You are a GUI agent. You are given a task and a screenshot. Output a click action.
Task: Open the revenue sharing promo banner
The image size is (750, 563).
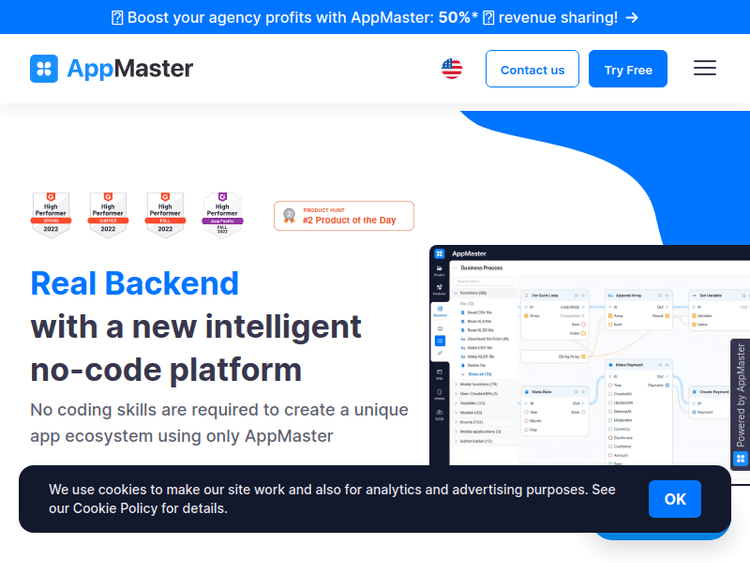tap(375, 17)
